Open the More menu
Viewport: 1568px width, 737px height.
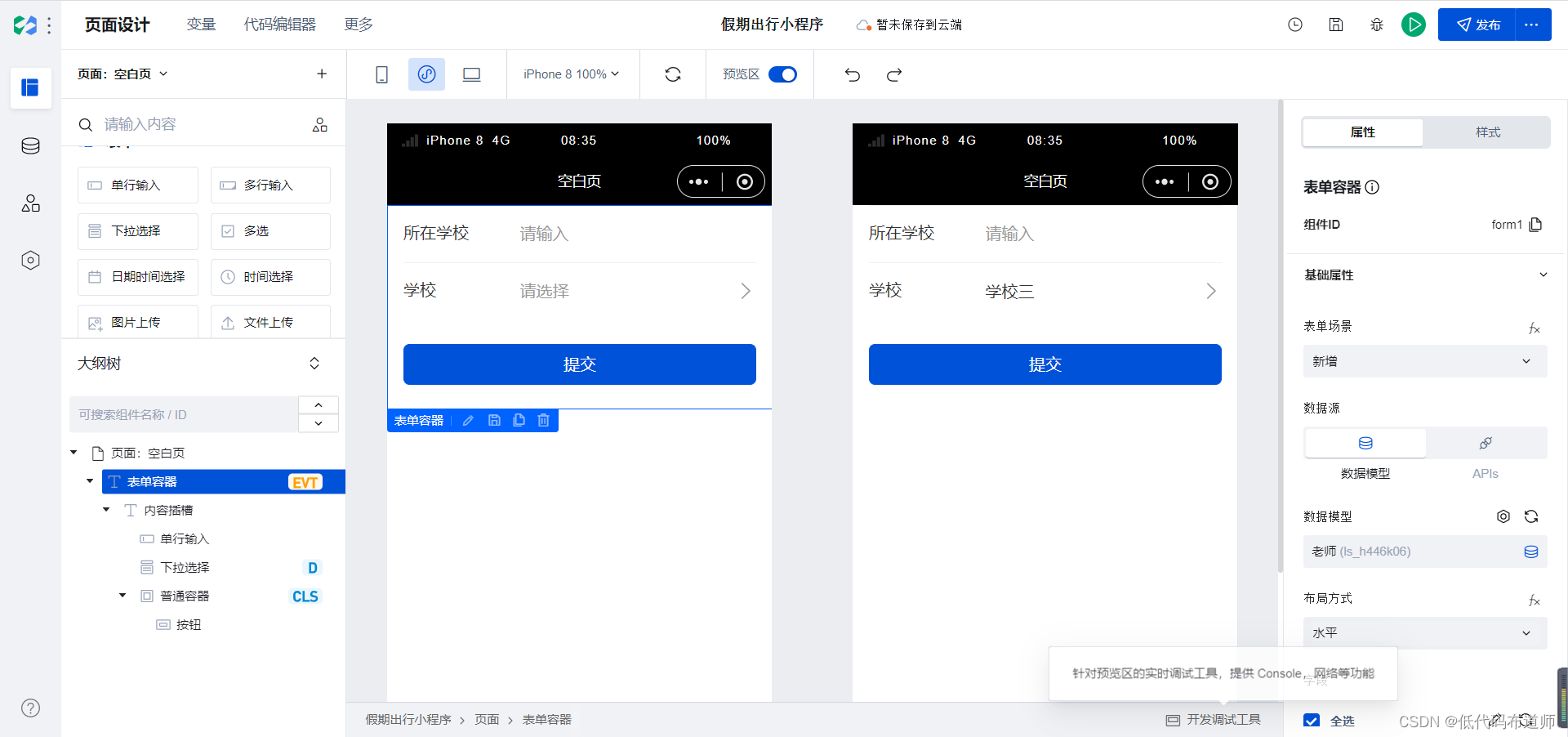click(x=359, y=25)
